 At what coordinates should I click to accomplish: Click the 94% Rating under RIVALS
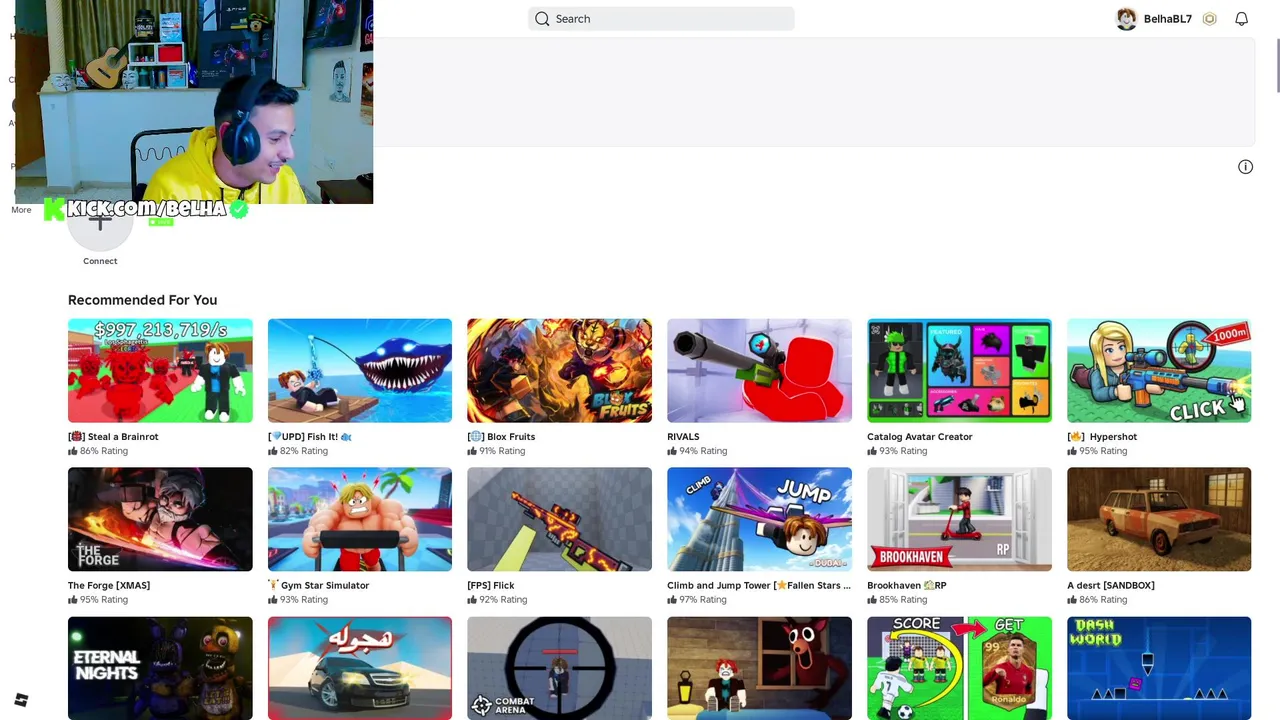(x=697, y=451)
